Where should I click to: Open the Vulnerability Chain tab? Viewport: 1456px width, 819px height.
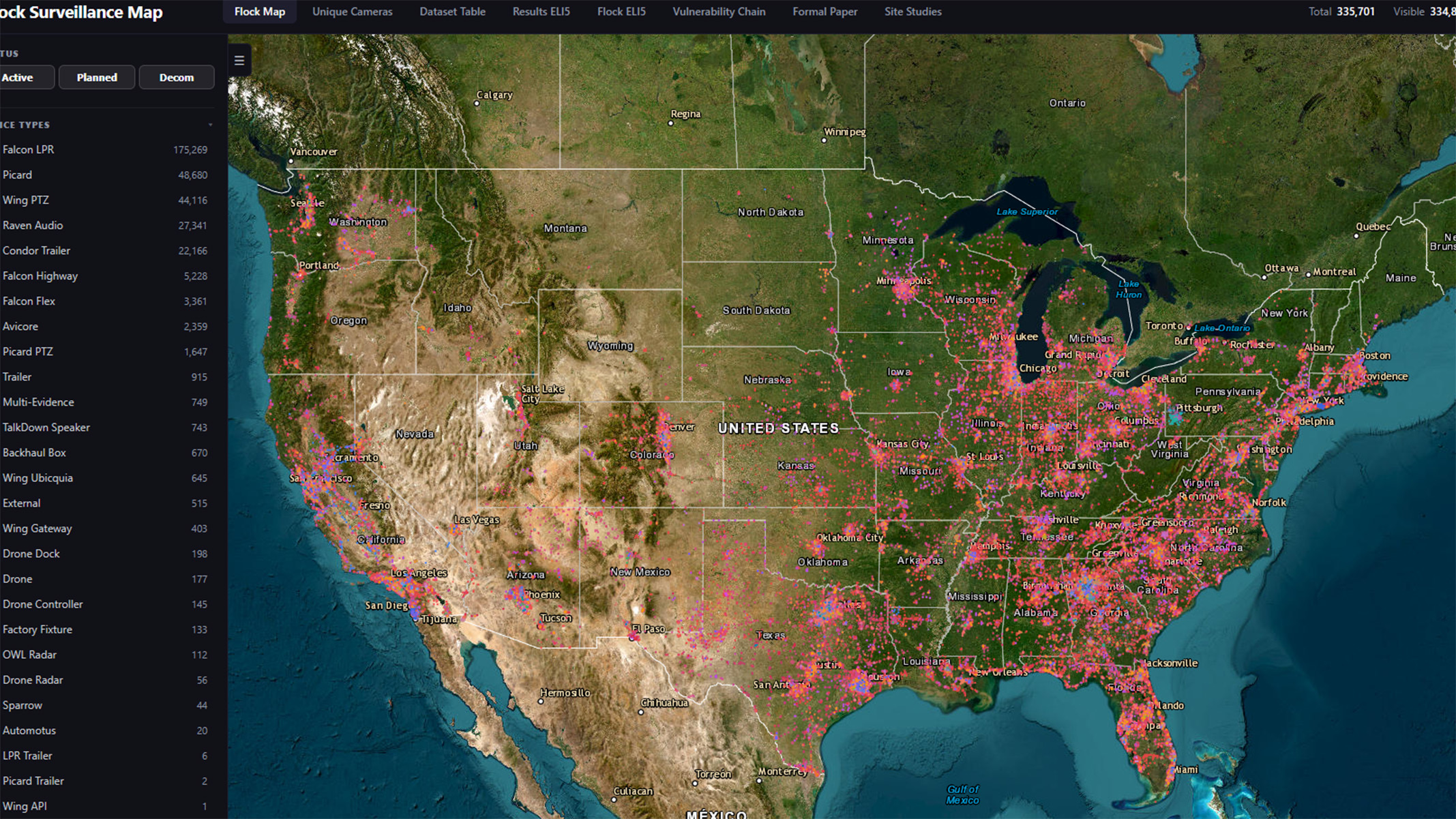tap(719, 12)
